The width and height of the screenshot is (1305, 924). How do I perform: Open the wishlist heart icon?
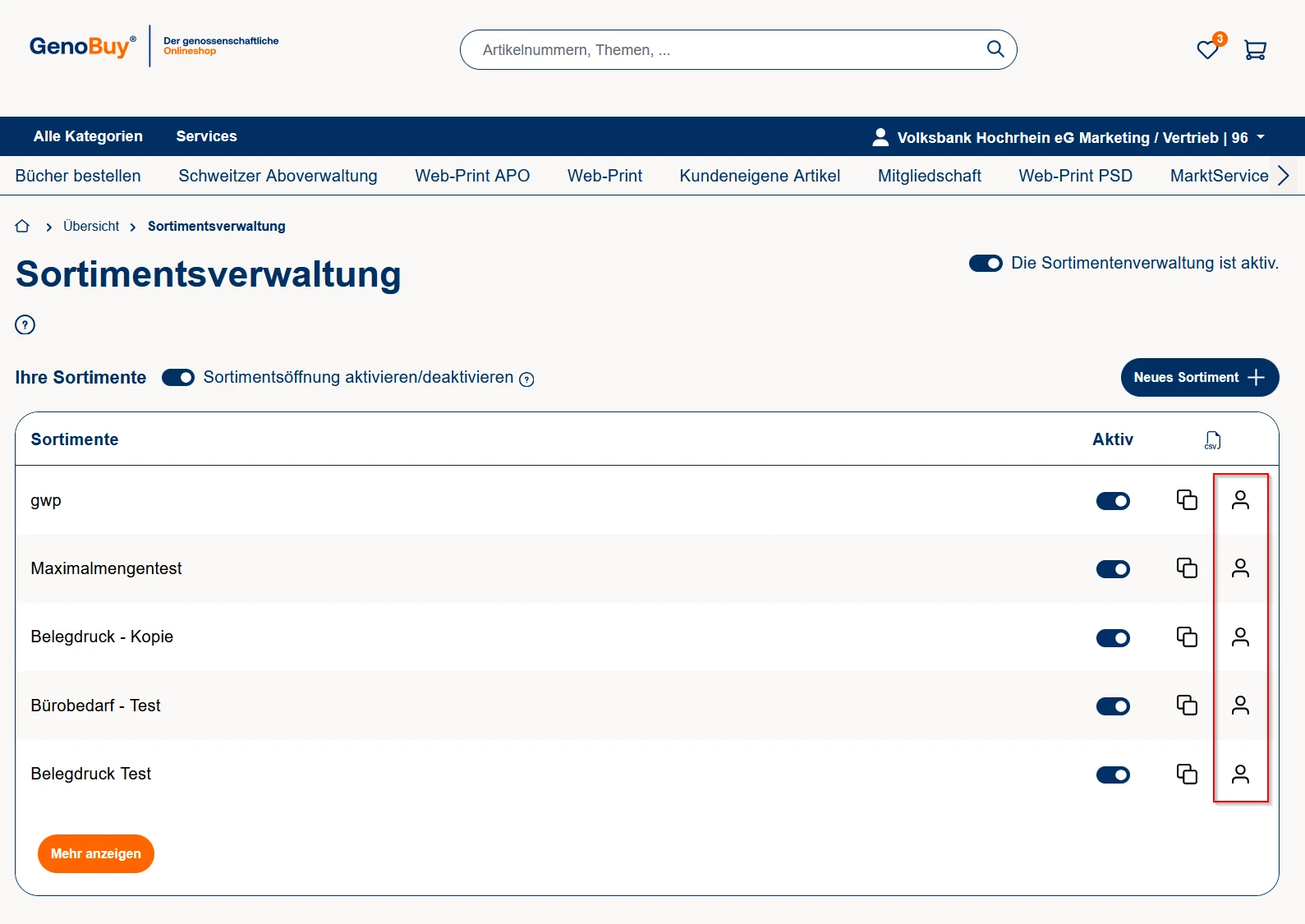(1206, 50)
